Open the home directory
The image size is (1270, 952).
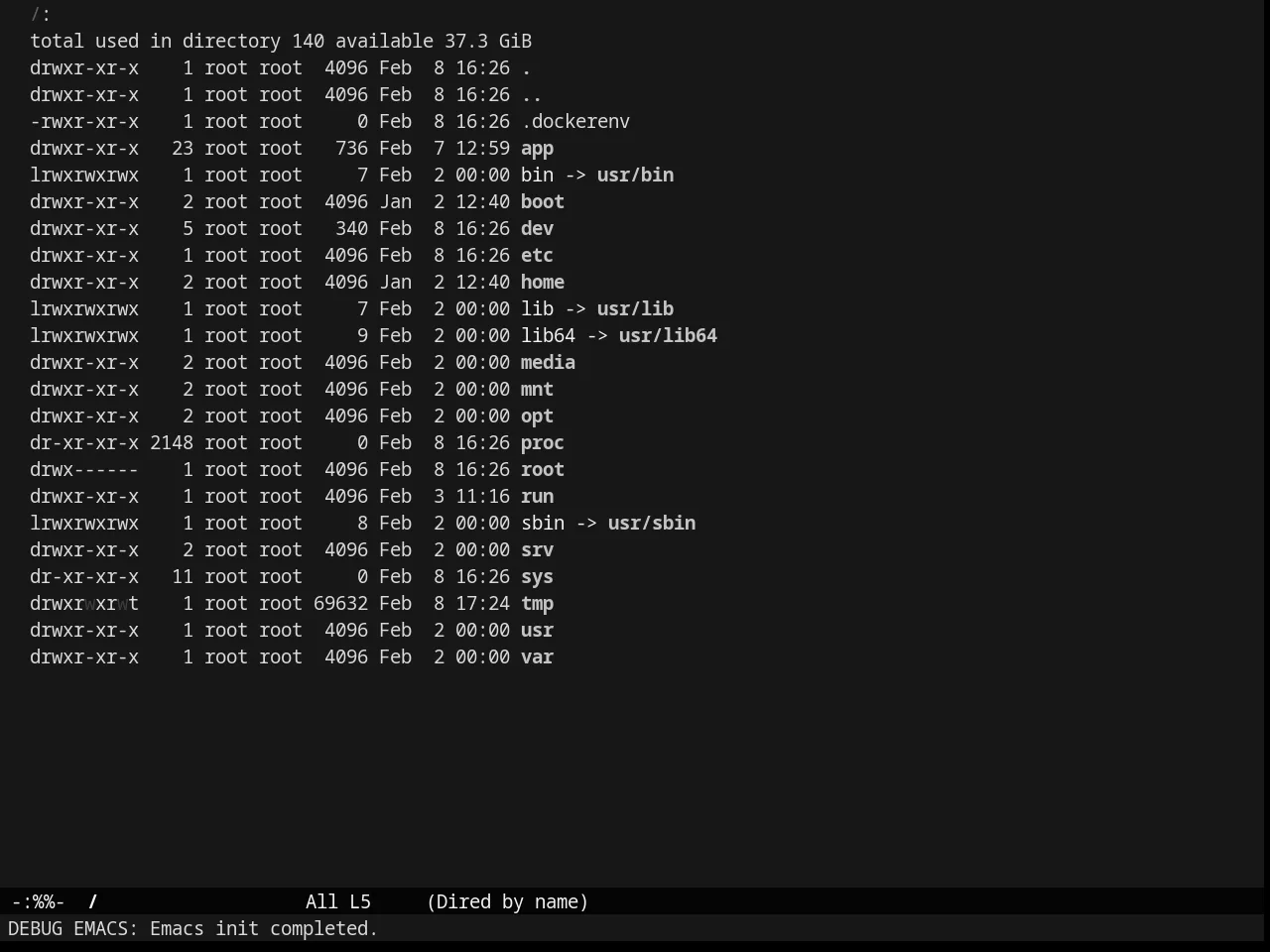pyautogui.click(x=543, y=283)
